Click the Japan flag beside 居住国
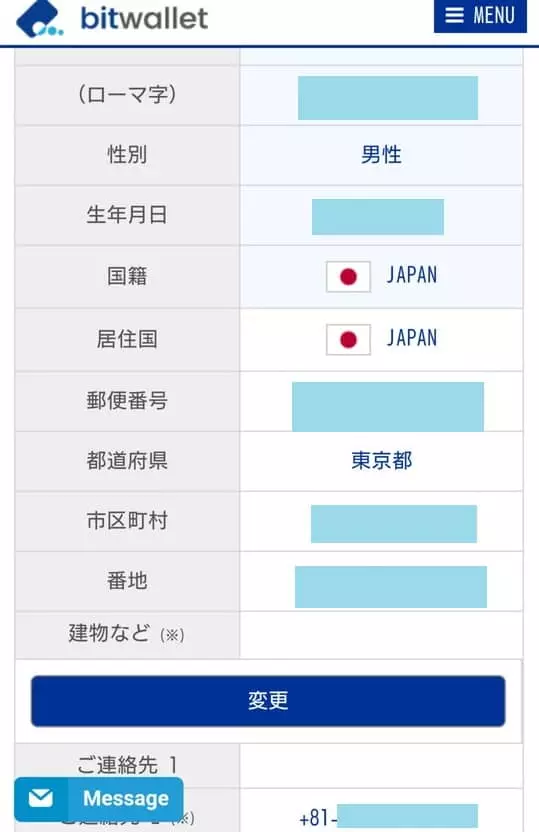The image size is (539, 832). coord(348,340)
